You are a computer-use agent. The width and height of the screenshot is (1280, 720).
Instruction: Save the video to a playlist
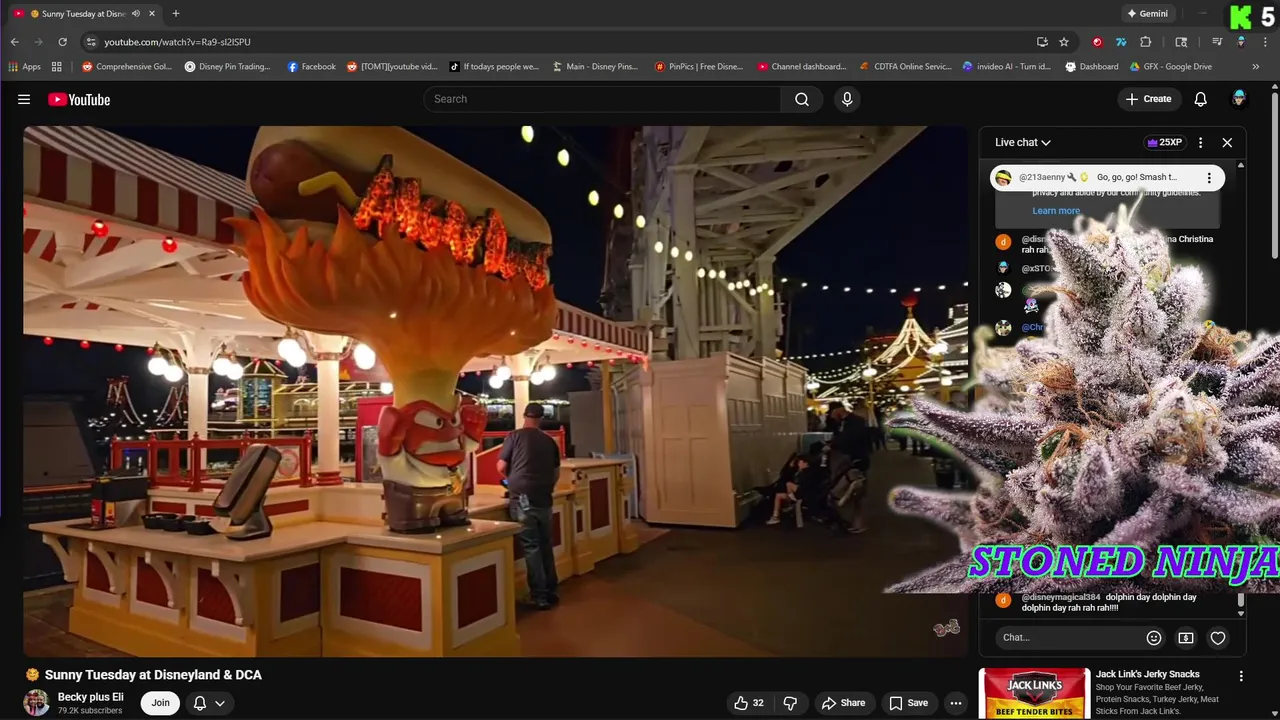click(x=908, y=703)
